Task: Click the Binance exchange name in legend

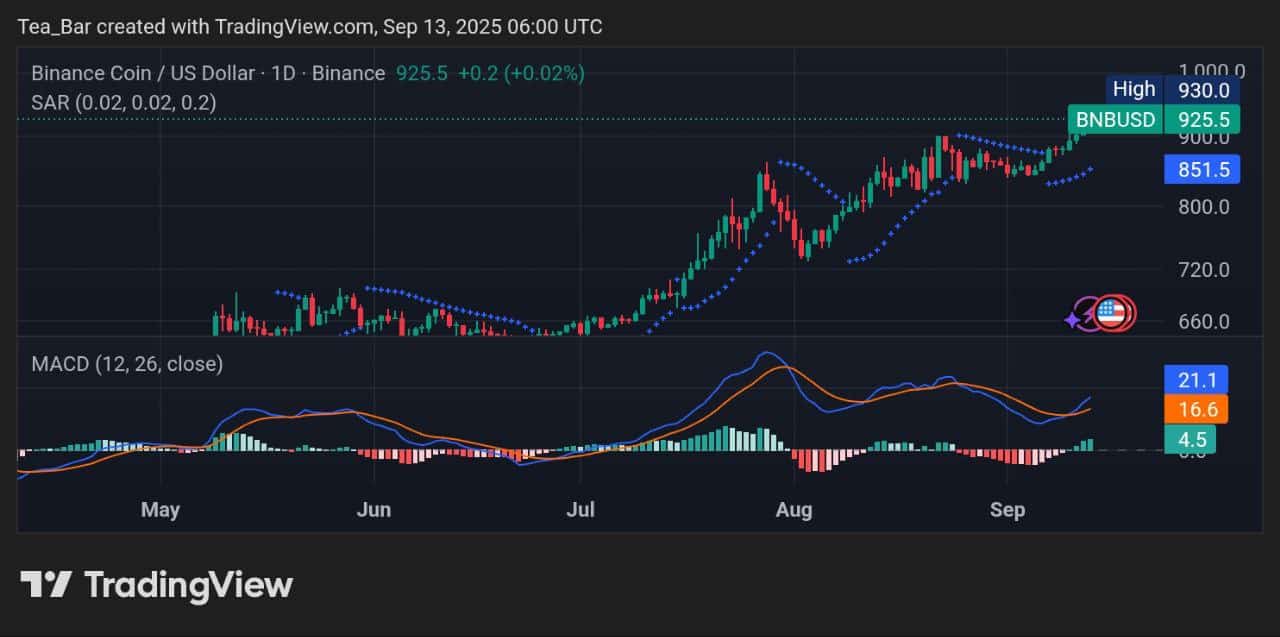Action: (x=344, y=73)
